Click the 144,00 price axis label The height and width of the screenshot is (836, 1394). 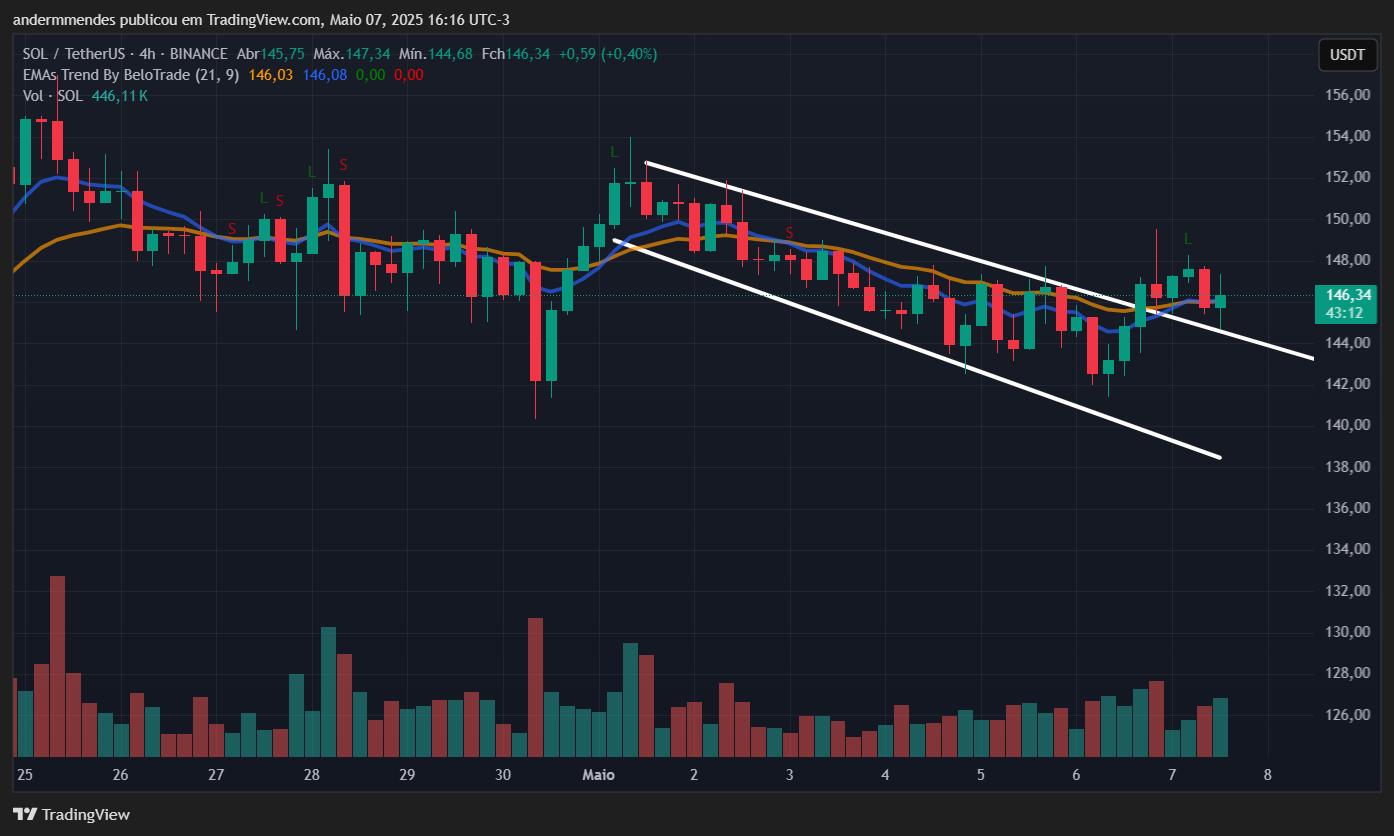coord(1348,343)
